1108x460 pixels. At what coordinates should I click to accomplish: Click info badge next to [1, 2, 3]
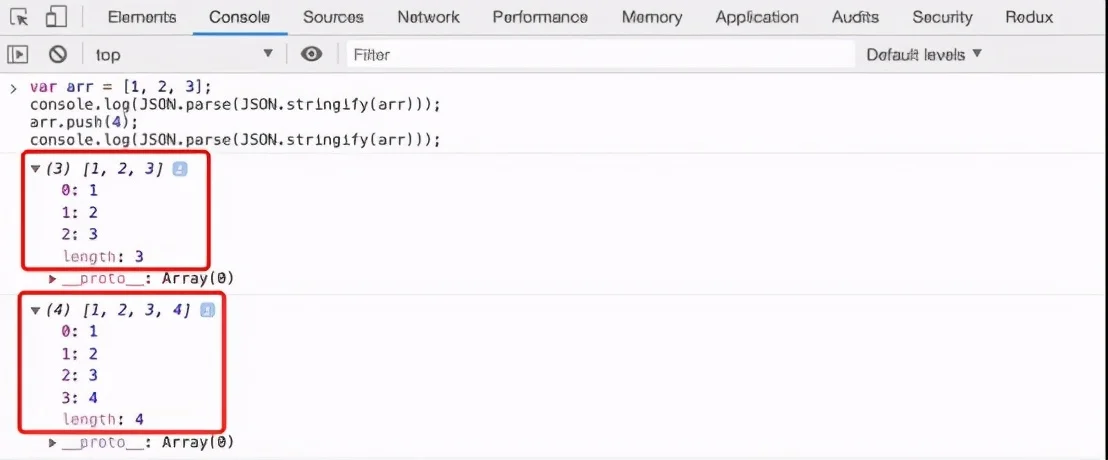click(x=180, y=169)
